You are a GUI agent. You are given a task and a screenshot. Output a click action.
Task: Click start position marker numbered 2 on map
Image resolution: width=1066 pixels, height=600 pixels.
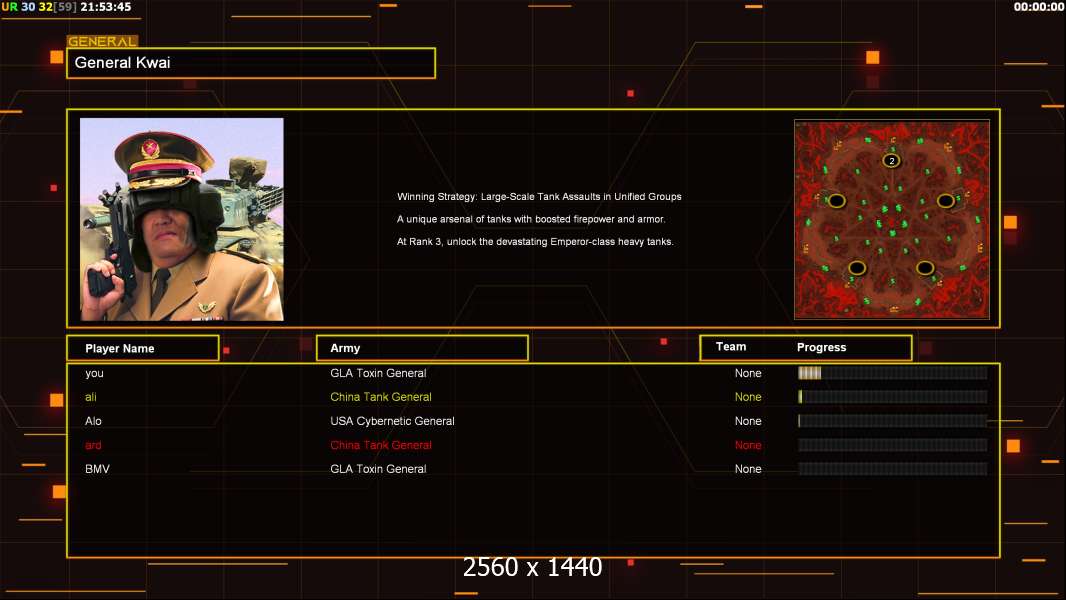coord(891,161)
